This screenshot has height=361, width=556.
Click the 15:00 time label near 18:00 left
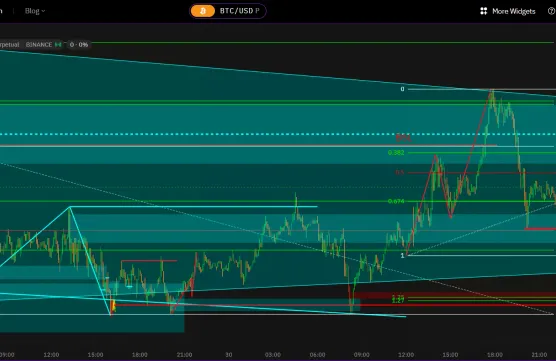coord(95,355)
